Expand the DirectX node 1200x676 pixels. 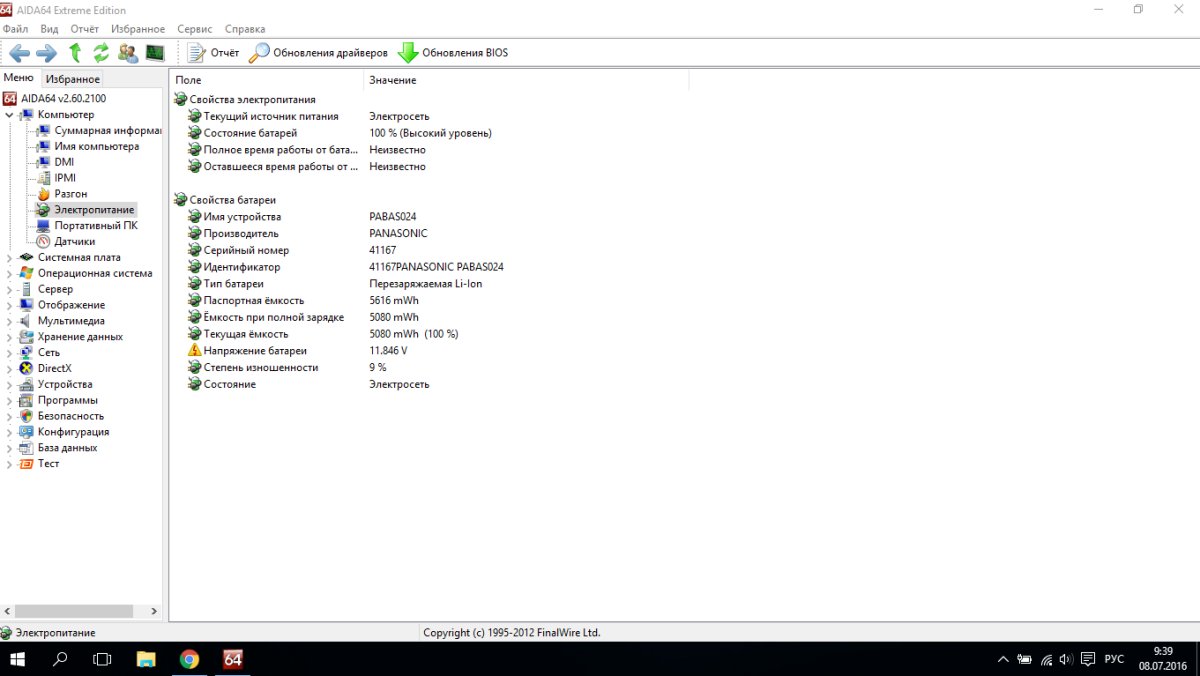9,368
